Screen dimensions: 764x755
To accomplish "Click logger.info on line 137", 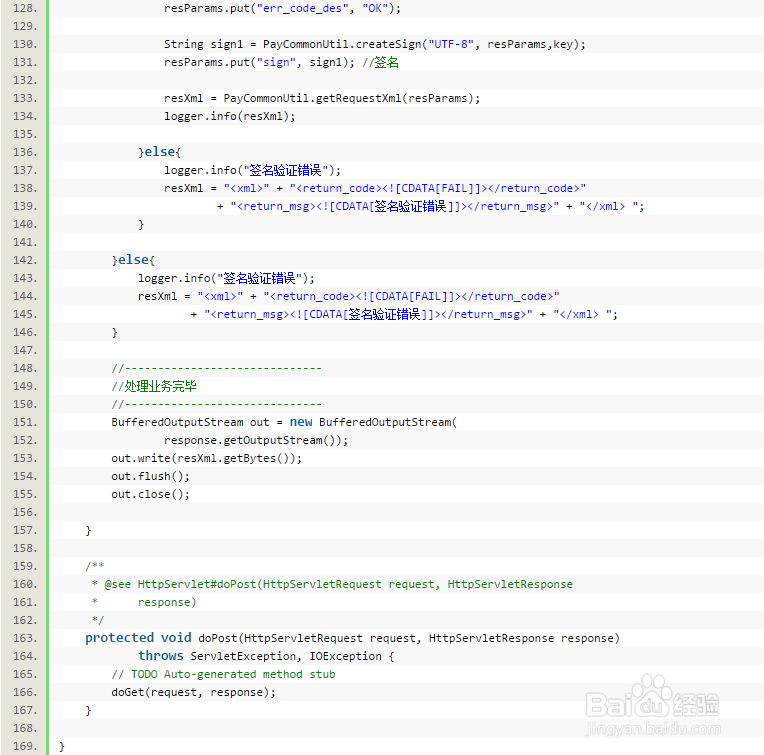I will coord(252,170).
